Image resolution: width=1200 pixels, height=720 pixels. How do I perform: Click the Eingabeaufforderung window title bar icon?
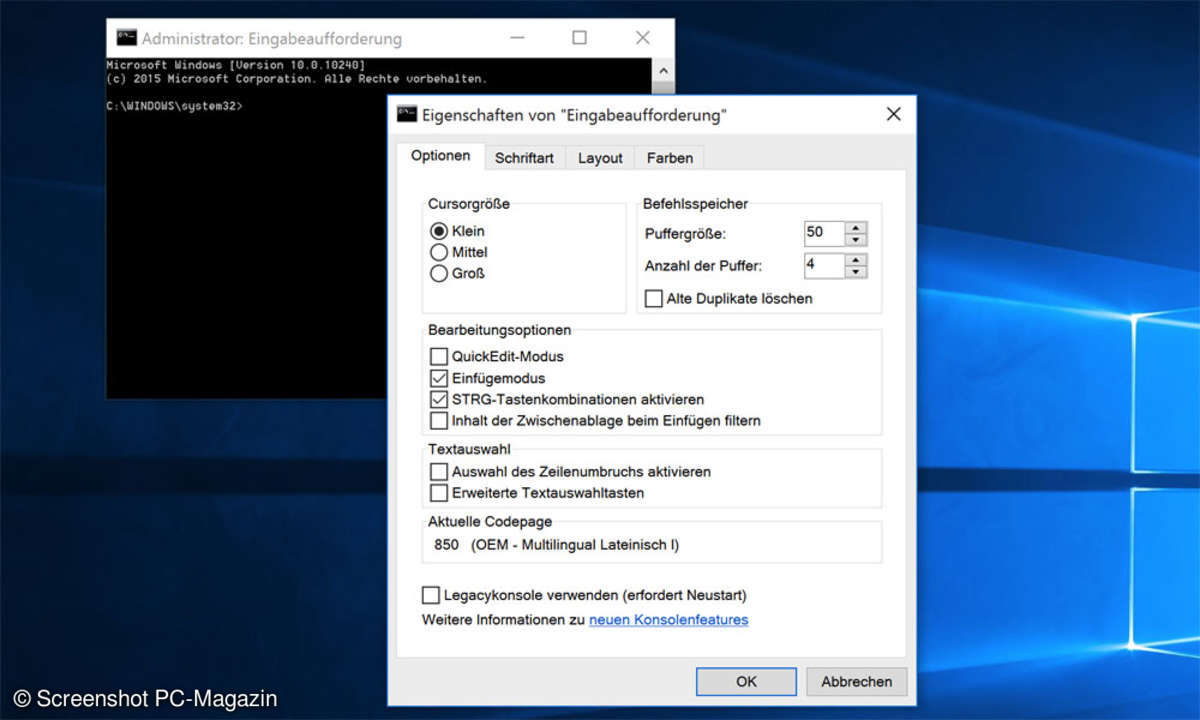tap(126, 38)
